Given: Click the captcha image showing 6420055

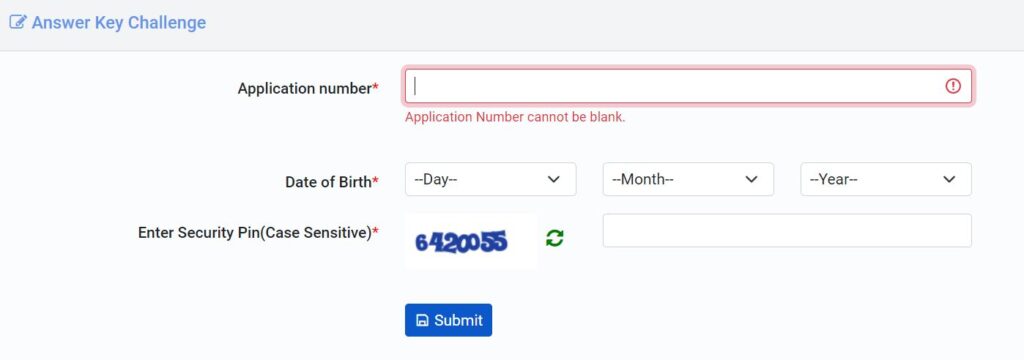Looking at the screenshot, I should coord(471,241).
